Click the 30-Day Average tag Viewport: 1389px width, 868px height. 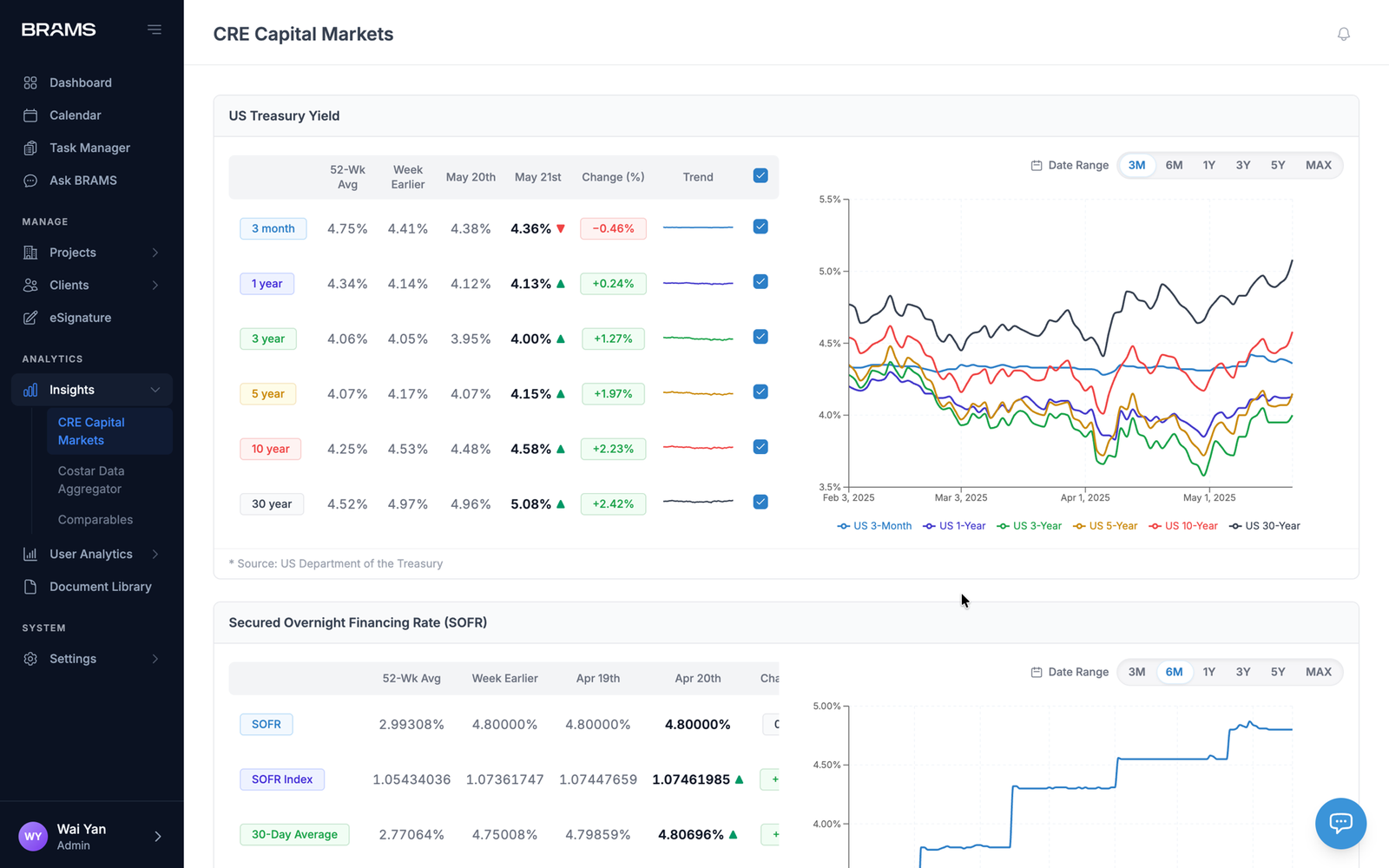pos(294,834)
